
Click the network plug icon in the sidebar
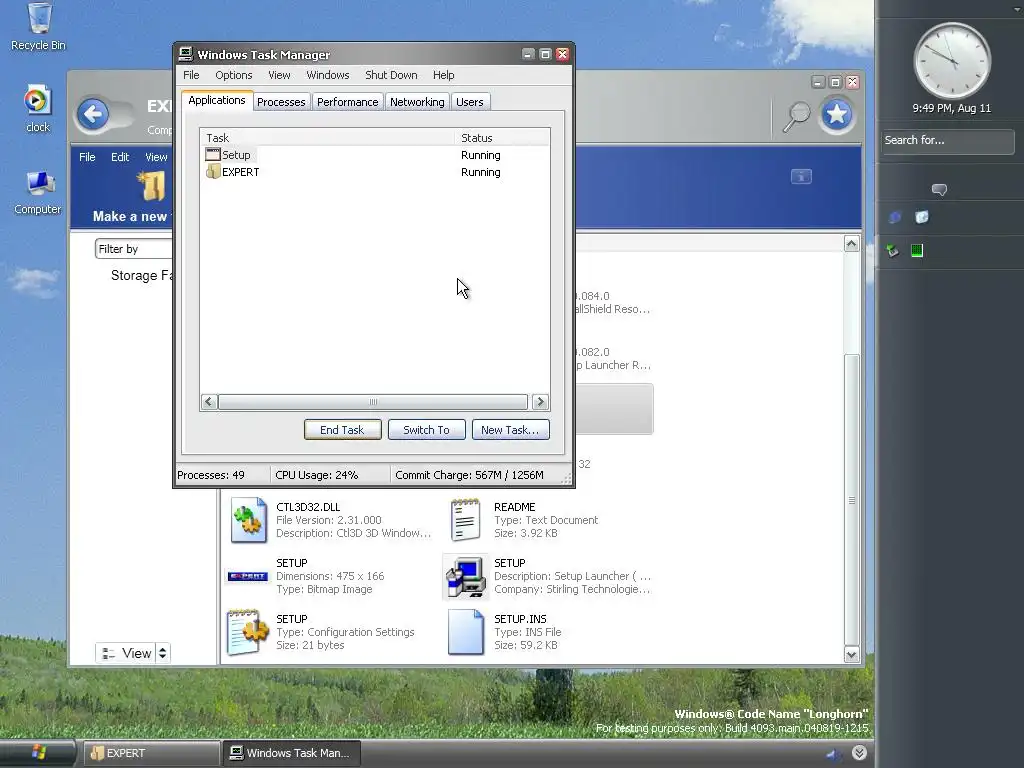(x=893, y=250)
